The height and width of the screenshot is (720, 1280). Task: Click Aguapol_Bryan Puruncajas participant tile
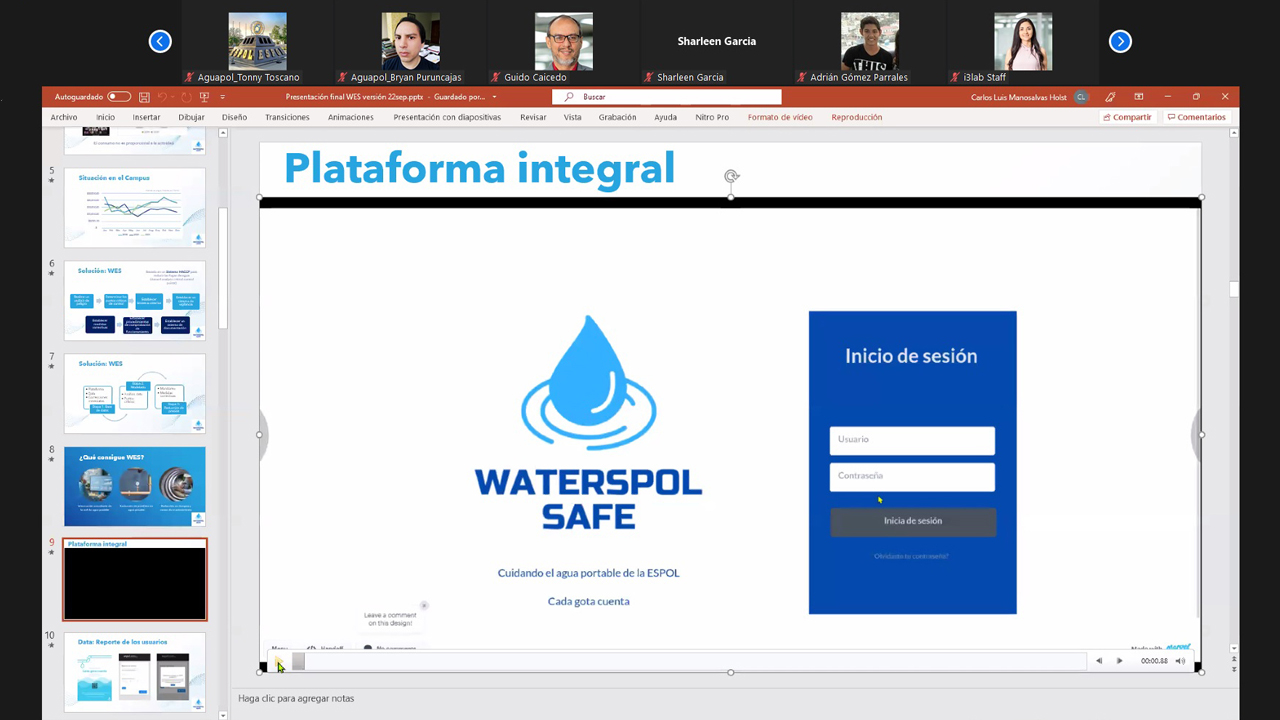tap(410, 42)
